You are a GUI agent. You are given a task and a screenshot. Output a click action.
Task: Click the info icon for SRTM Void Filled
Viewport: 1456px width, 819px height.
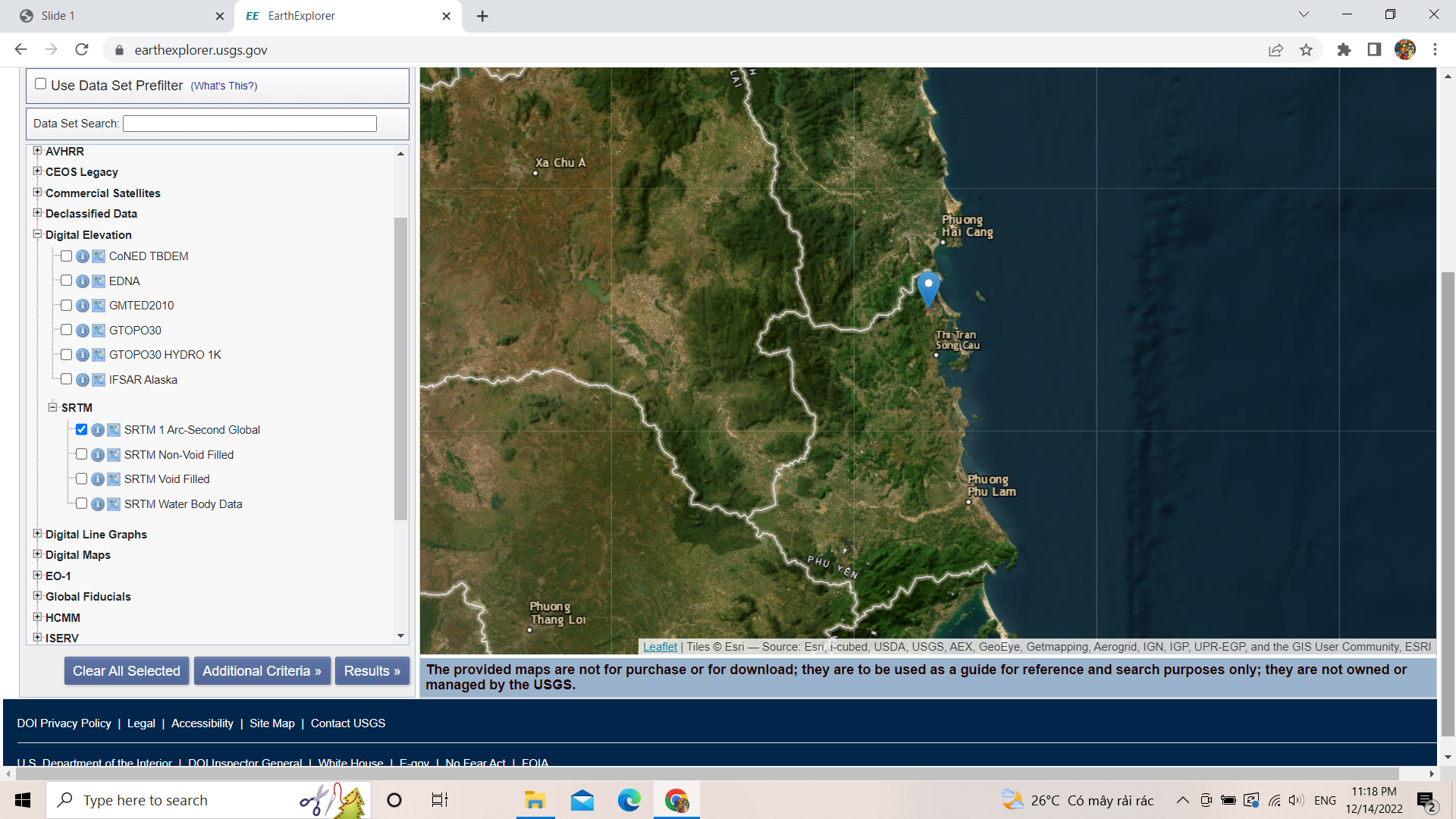tap(98, 479)
